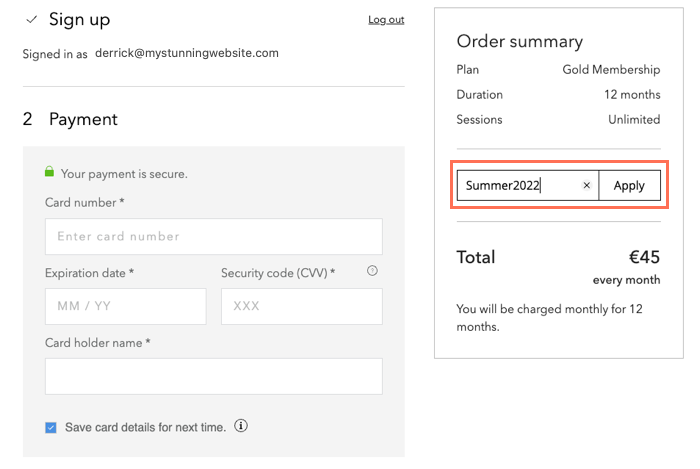Viewport: 700px width, 469px height.
Task: Click the checkmark icon beside Sign up
Action: 32,20
